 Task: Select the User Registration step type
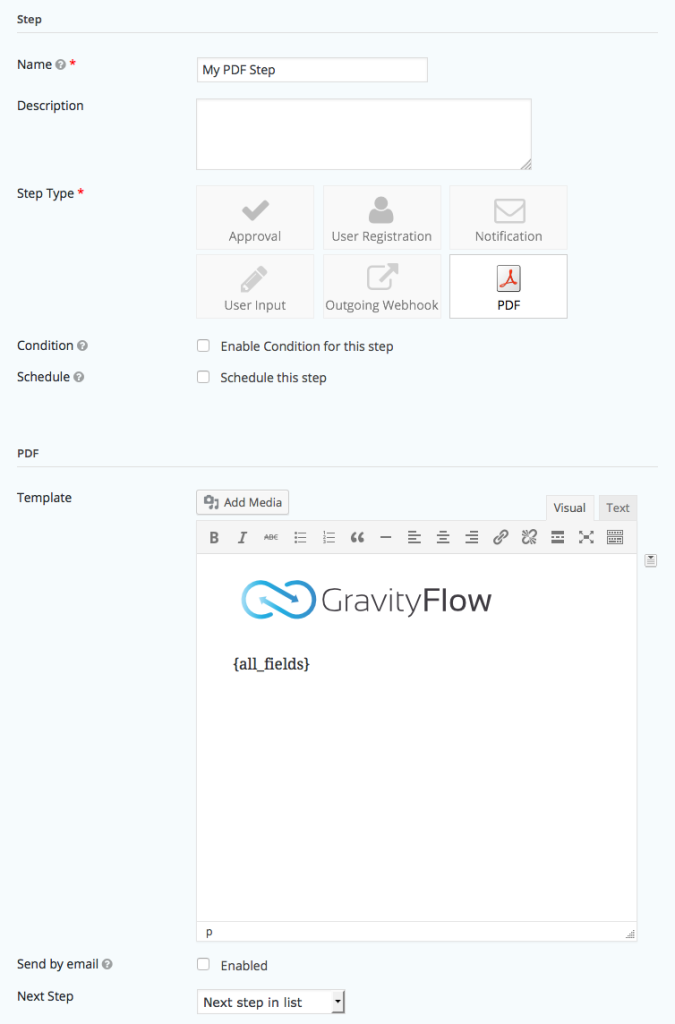(382, 217)
